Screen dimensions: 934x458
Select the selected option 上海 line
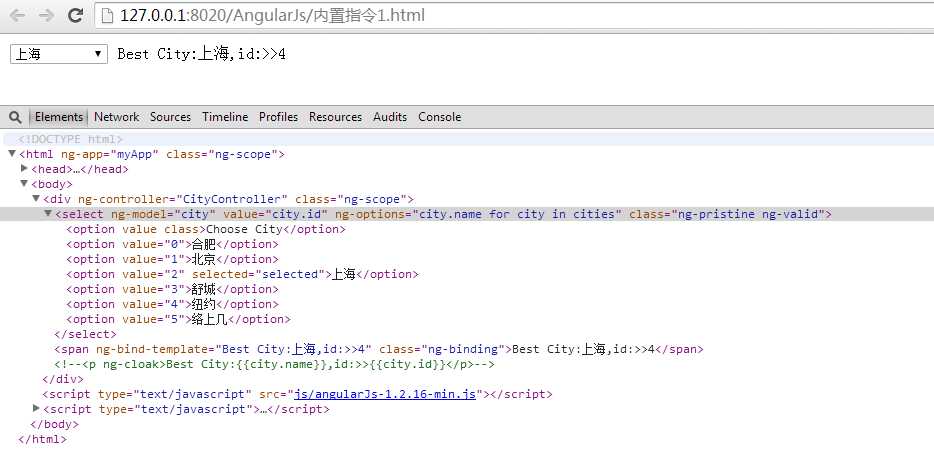point(242,274)
